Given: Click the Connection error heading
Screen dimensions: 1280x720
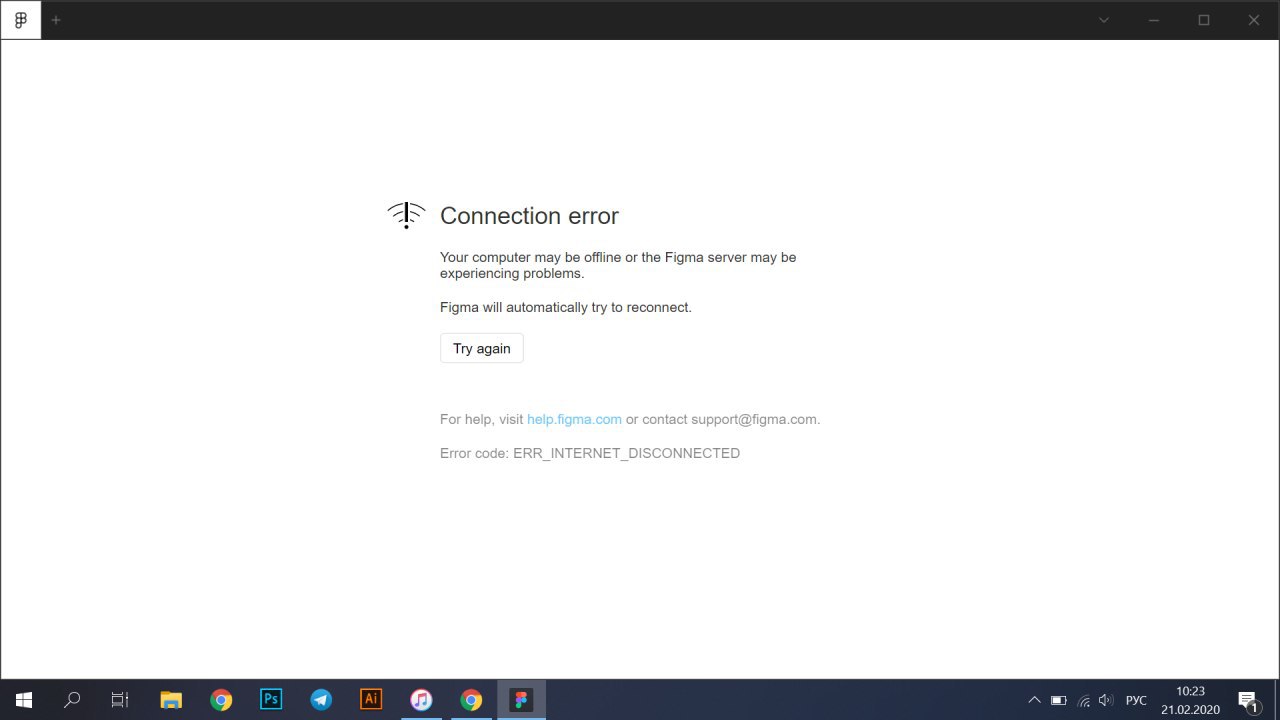Looking at the screenshot, I should [x=529, y=216].
